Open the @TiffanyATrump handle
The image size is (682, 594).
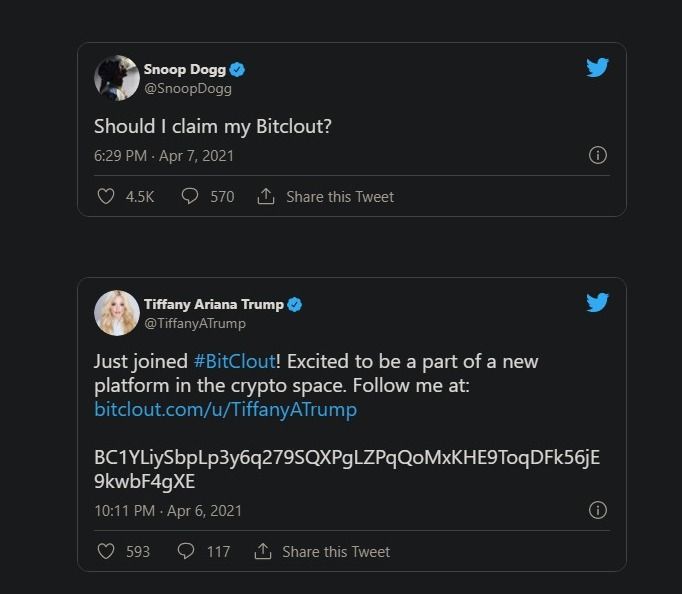click(x=195, y=323)
